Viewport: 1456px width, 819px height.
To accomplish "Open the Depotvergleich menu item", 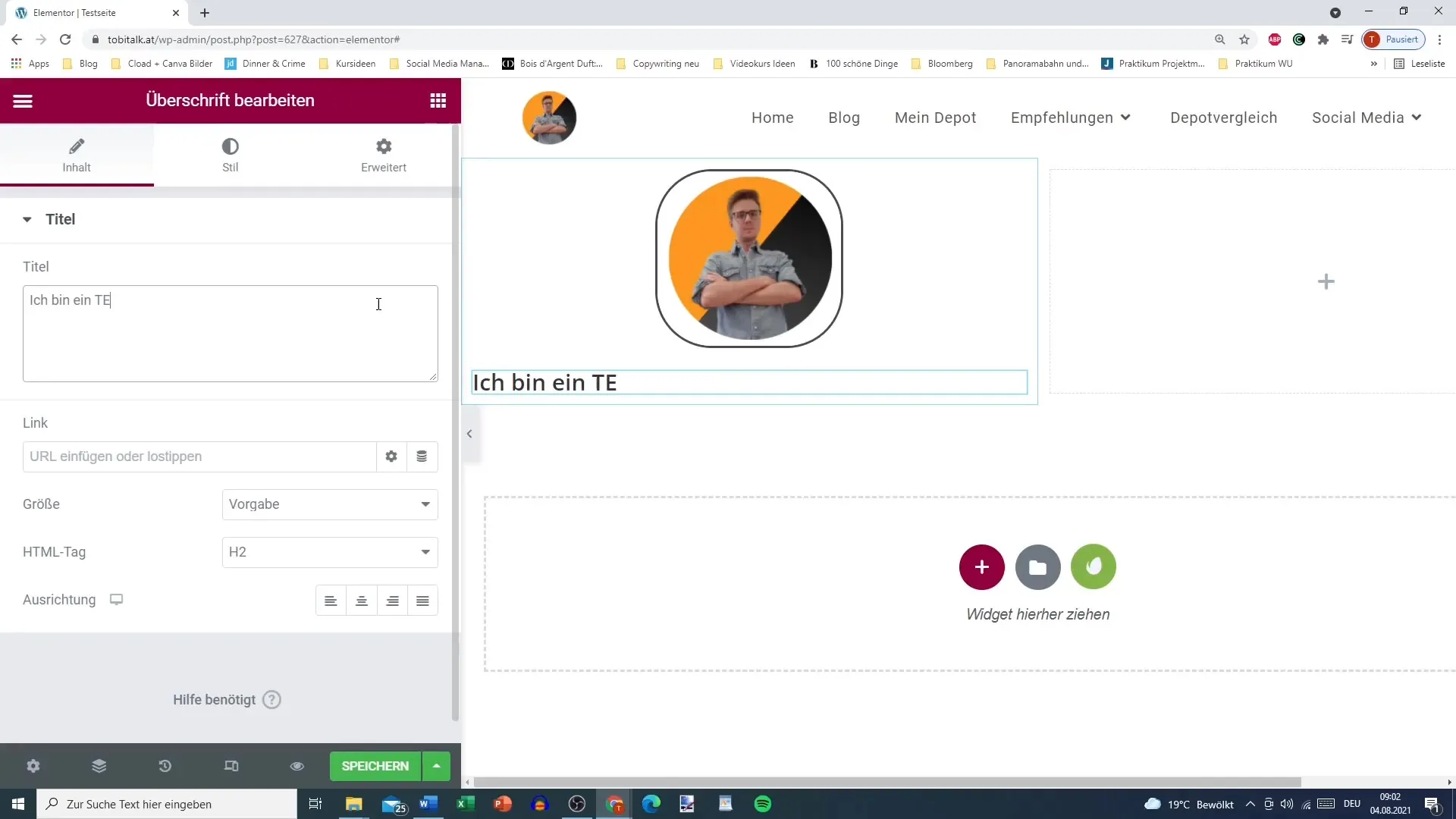I will click(1223, 118).
